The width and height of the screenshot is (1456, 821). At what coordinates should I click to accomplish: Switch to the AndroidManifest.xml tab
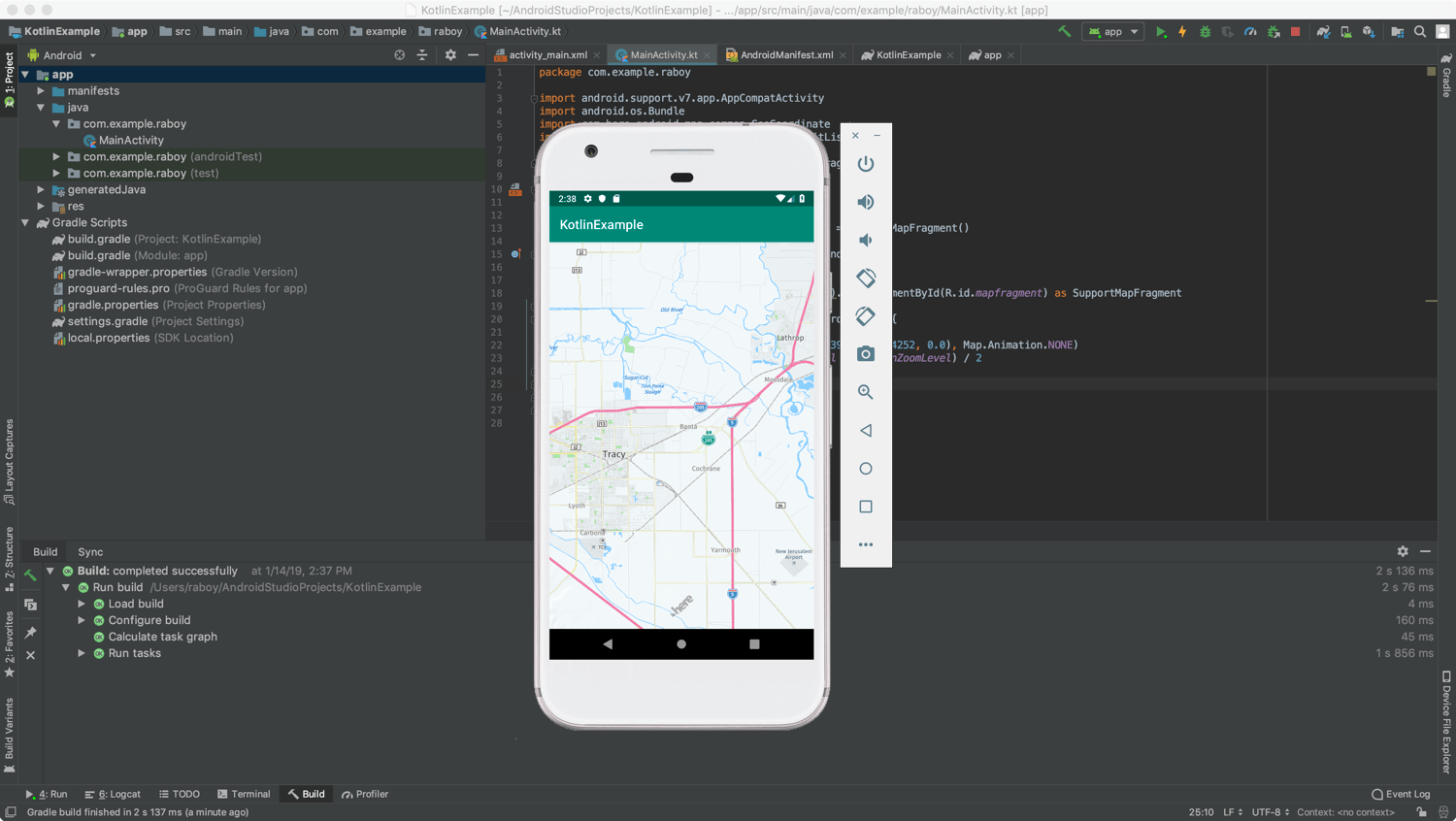coord(784,54)
